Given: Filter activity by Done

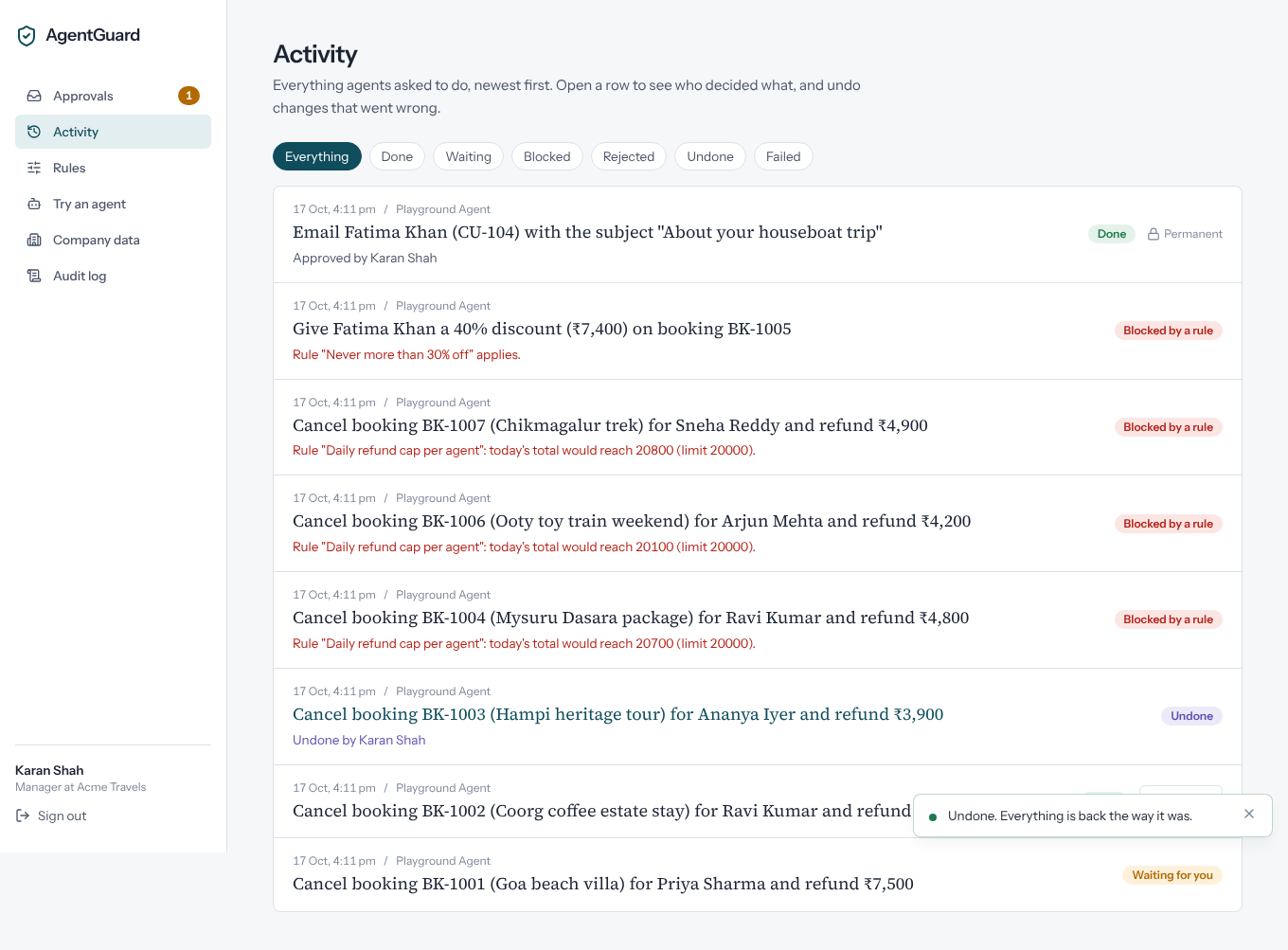Looking at the screenshot, I should (x=397, y=156).
